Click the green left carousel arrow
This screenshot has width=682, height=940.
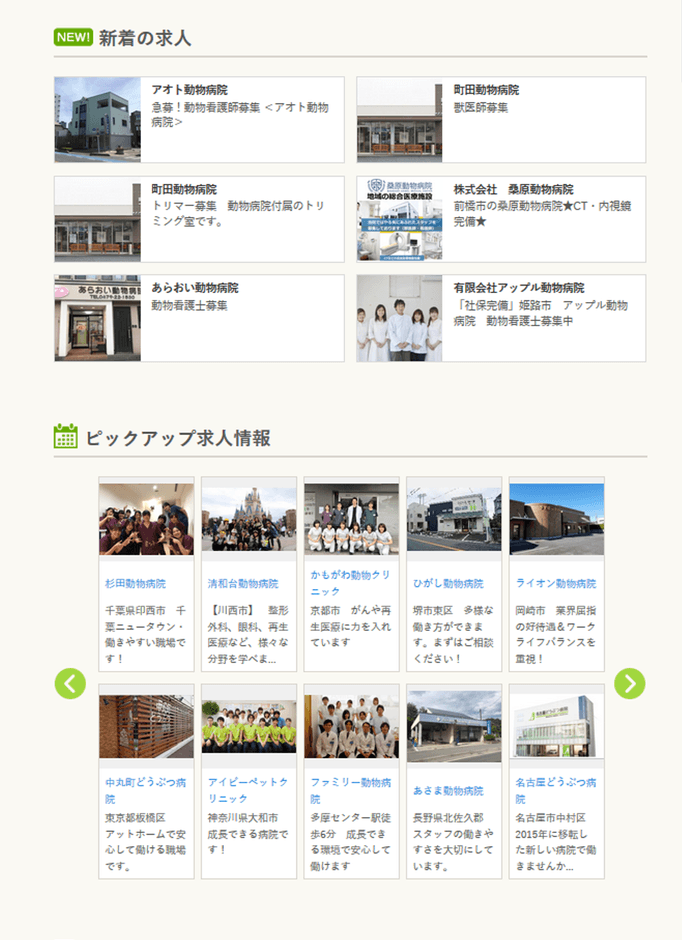tap(70, 684)
